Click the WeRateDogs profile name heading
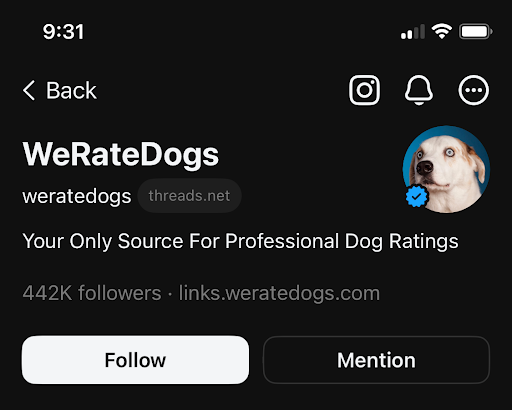512x410 pixels. 121,154
